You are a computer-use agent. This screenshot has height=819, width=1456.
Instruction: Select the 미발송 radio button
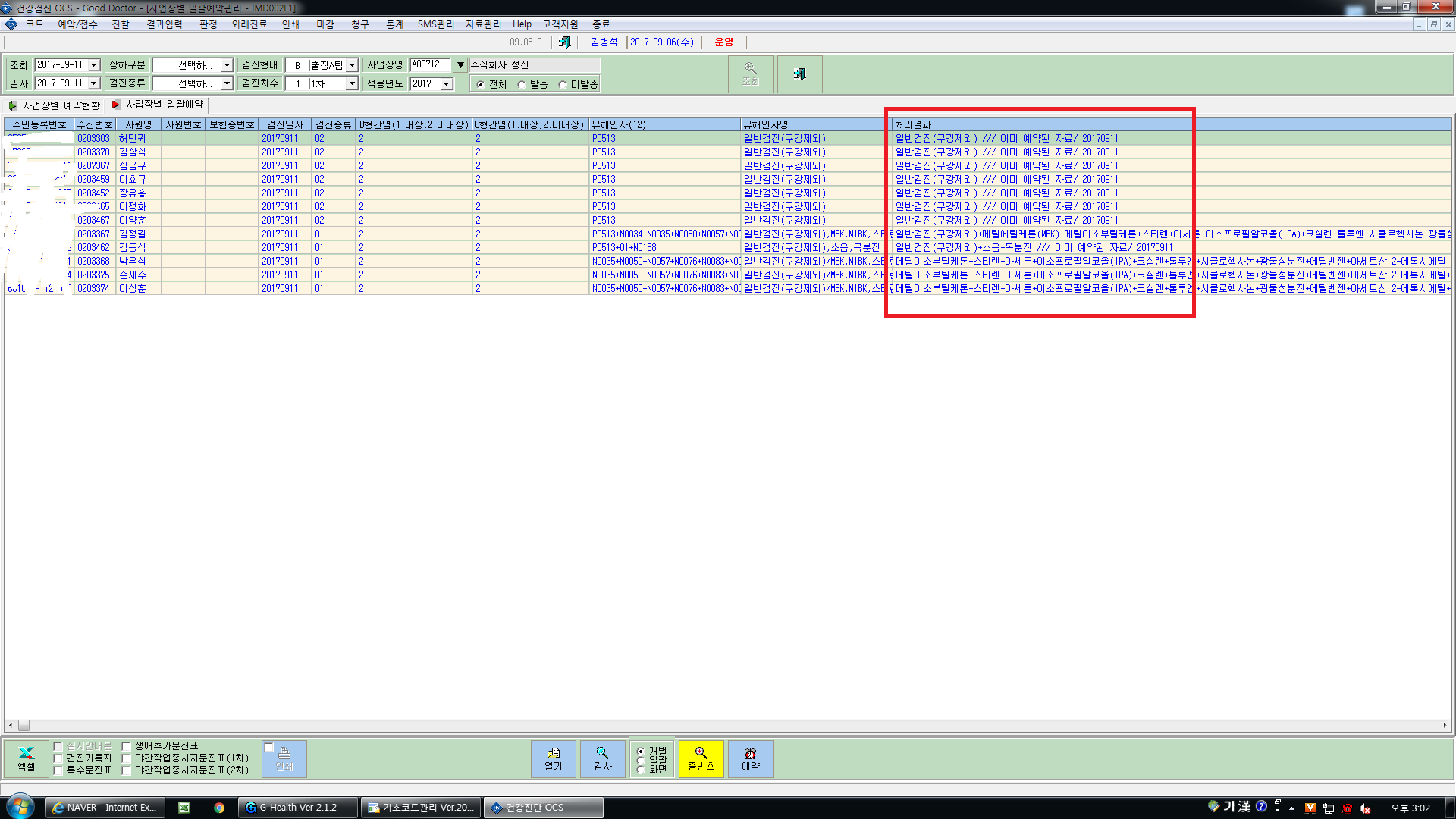pyautogui.click(x=562, y=85)
